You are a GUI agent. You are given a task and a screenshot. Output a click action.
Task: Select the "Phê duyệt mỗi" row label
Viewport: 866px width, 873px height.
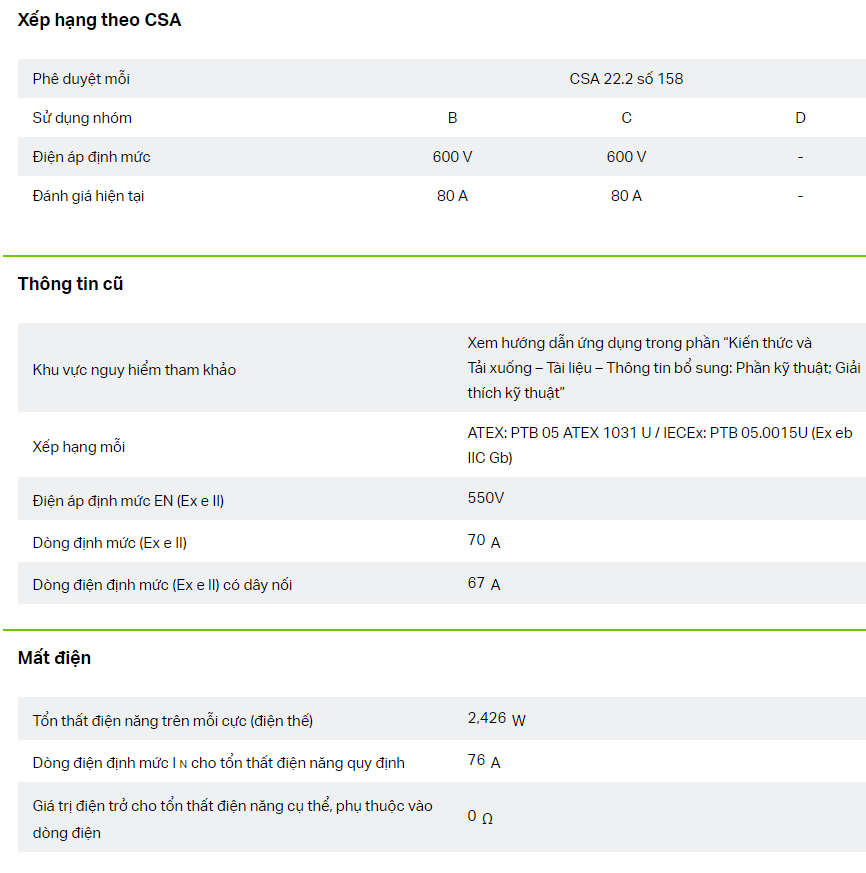[81, 79]
